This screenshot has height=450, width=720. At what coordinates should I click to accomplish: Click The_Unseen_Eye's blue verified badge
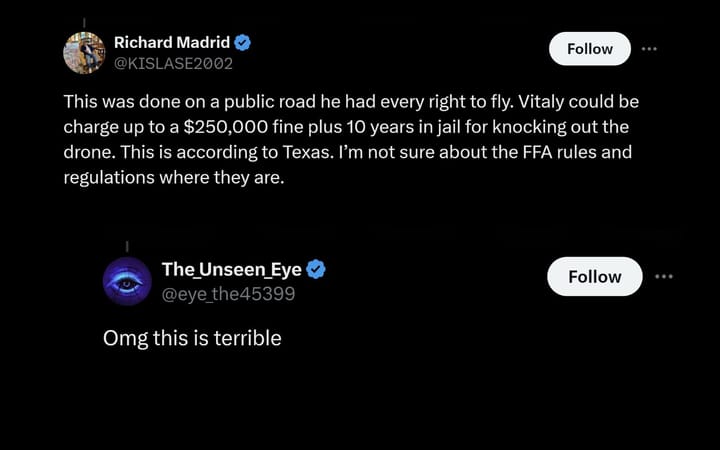[x=316, y=270]
